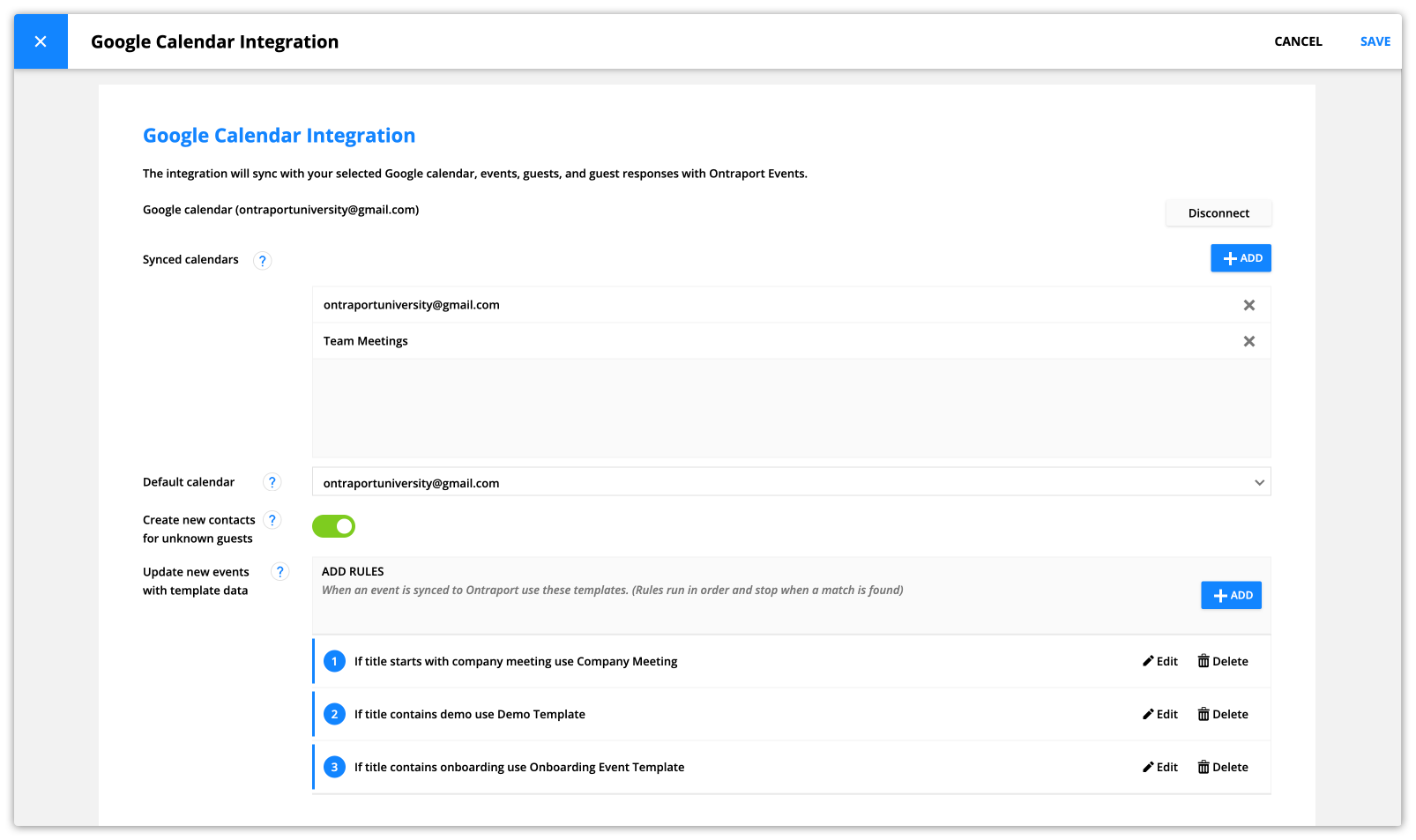Open the Default calendar dropdown
This screenshot has height=840, width=1416.
pyautogui.click(x=791, y=482)
